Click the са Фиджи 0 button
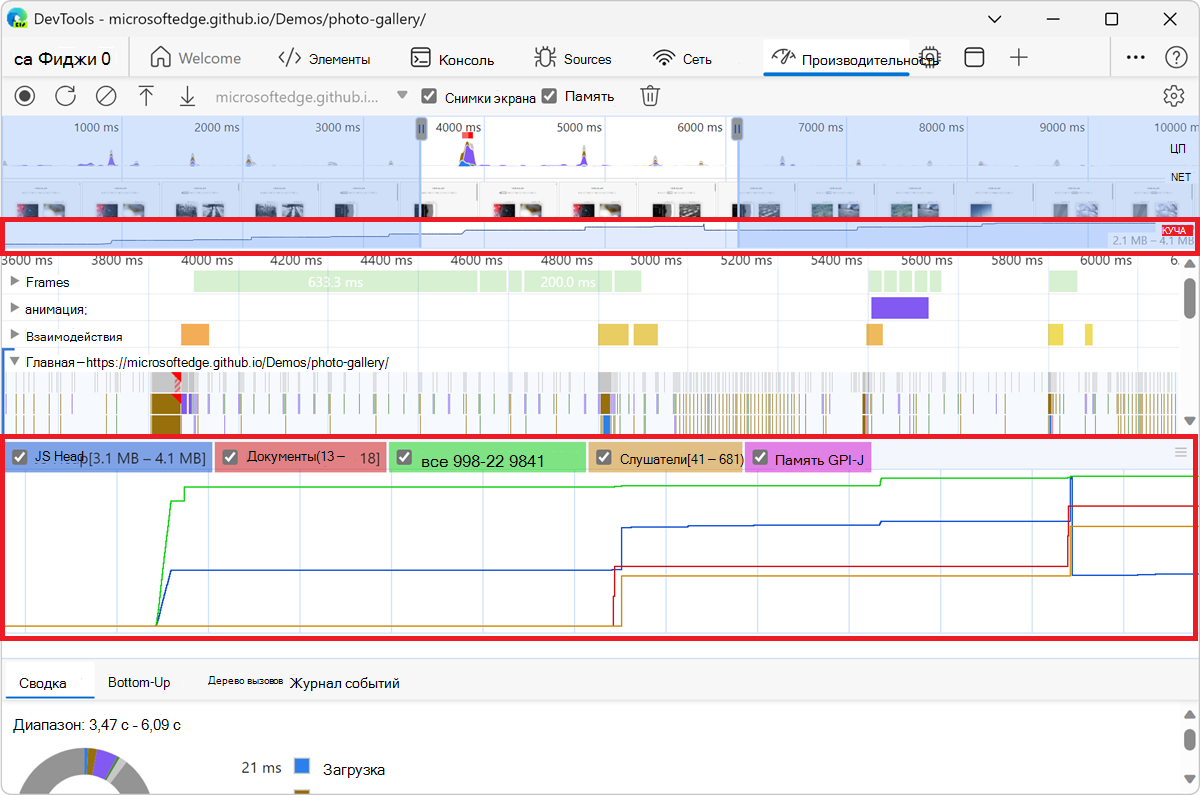Viewport: 1200px width, 795px height. 62,59
